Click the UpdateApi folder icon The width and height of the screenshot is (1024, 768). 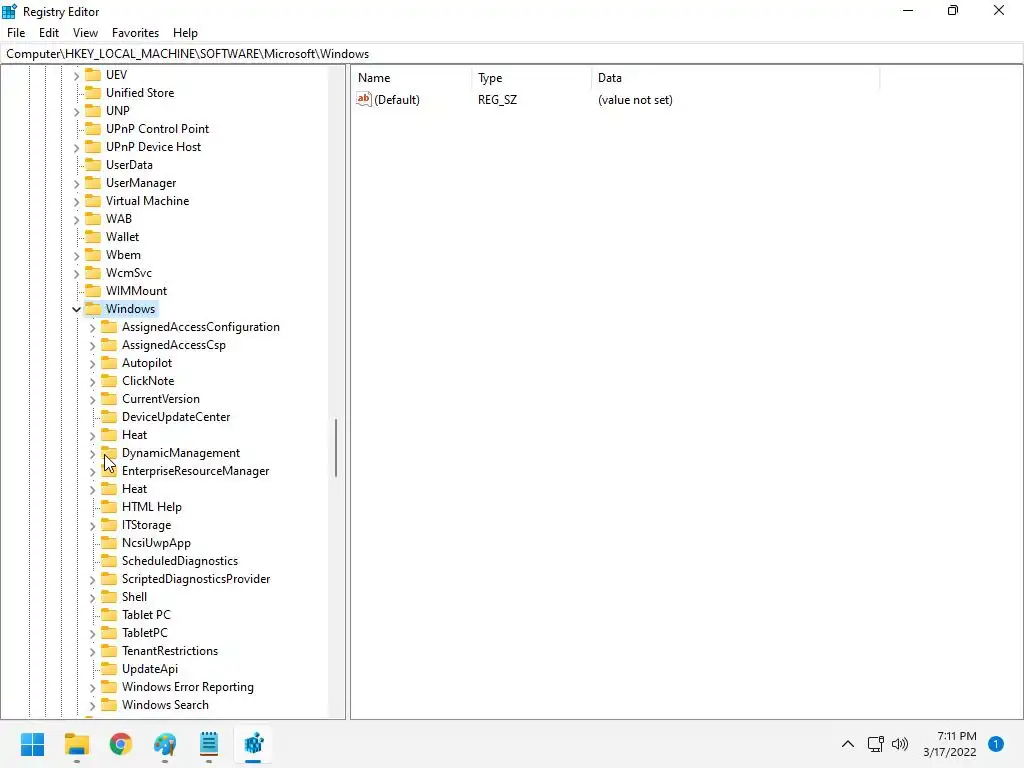tap(109, 669)
